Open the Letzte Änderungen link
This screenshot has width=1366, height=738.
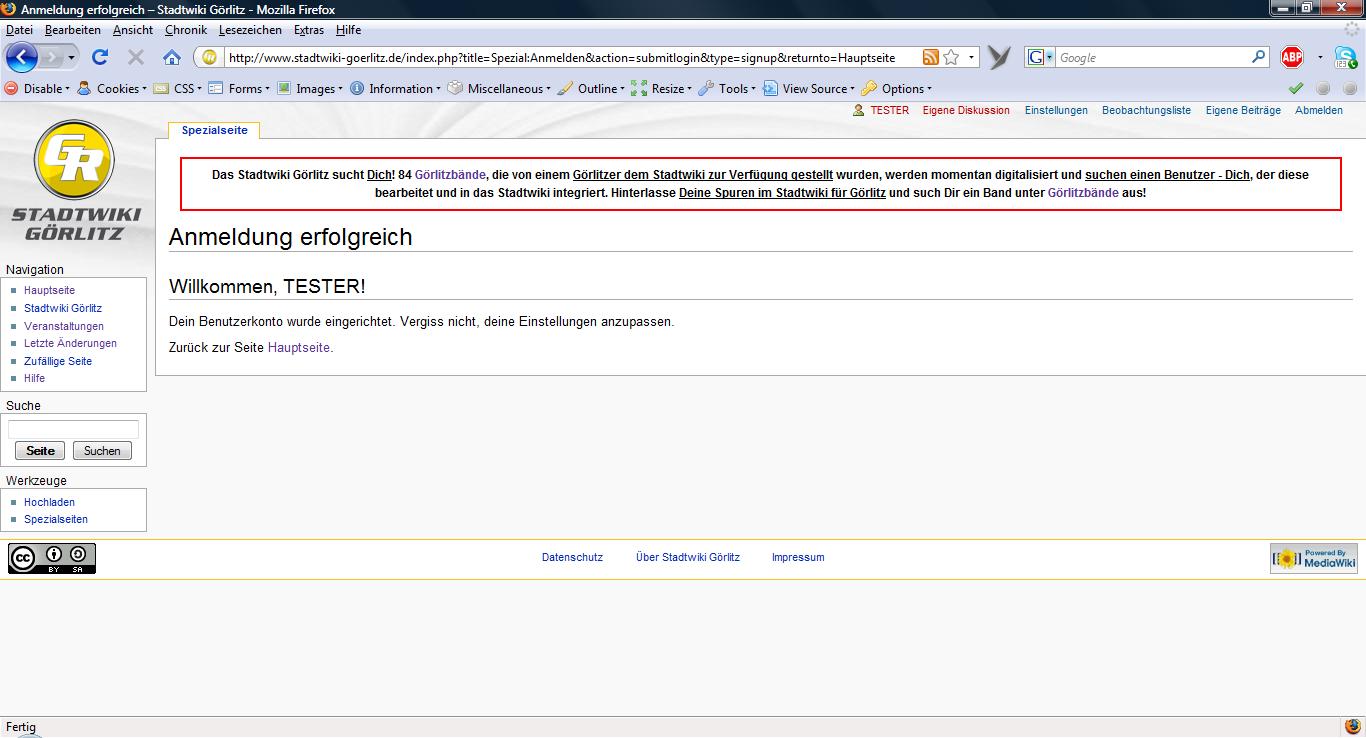click(x=70, y=343)
